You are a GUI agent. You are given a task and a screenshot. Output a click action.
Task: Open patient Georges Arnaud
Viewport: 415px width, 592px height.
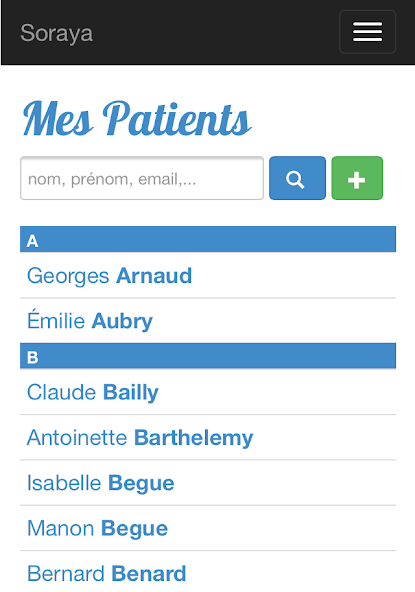point(208,276)
